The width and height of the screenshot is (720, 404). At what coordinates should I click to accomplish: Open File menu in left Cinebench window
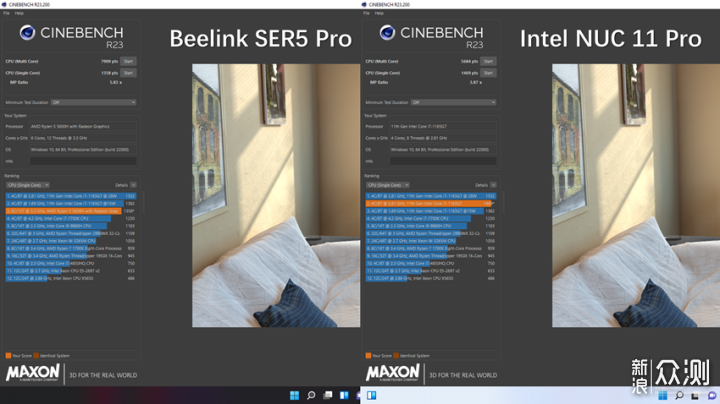6,13
